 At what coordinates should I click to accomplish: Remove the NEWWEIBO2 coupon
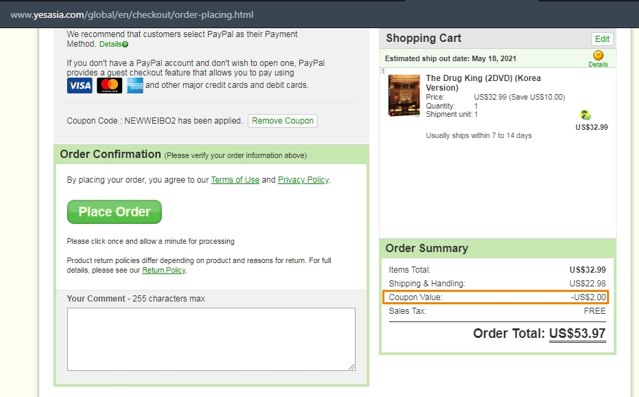[x=282, y=121]
